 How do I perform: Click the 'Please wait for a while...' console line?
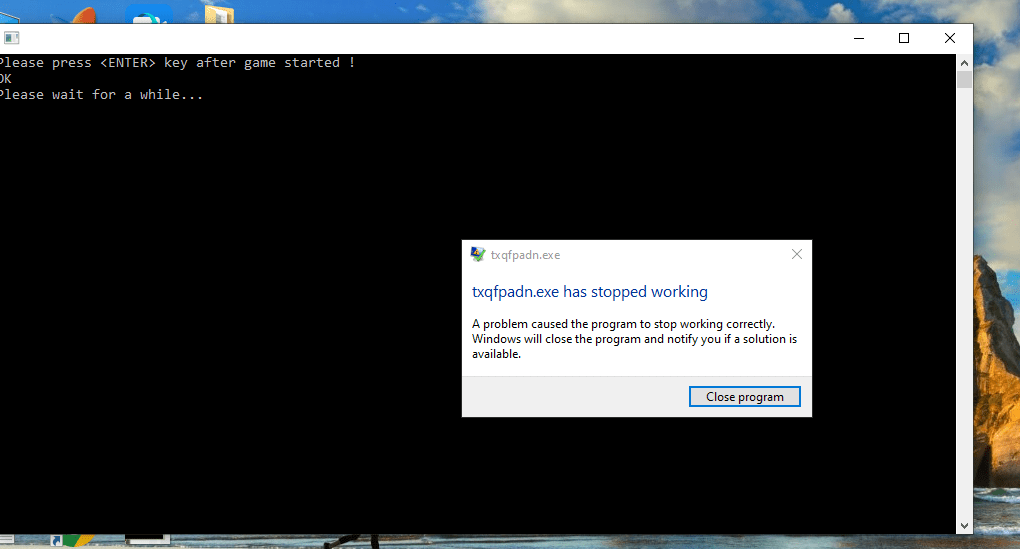[x=101, y=94]
